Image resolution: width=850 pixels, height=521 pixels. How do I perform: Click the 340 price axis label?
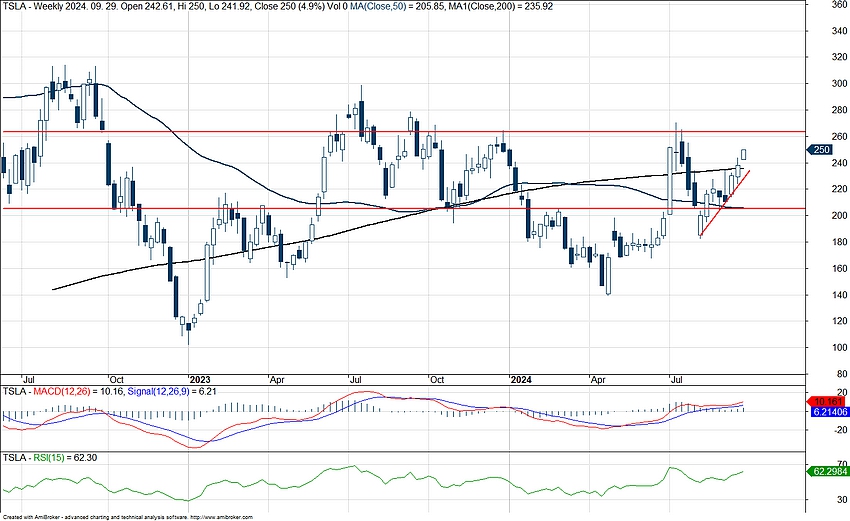tap(839, 31)
